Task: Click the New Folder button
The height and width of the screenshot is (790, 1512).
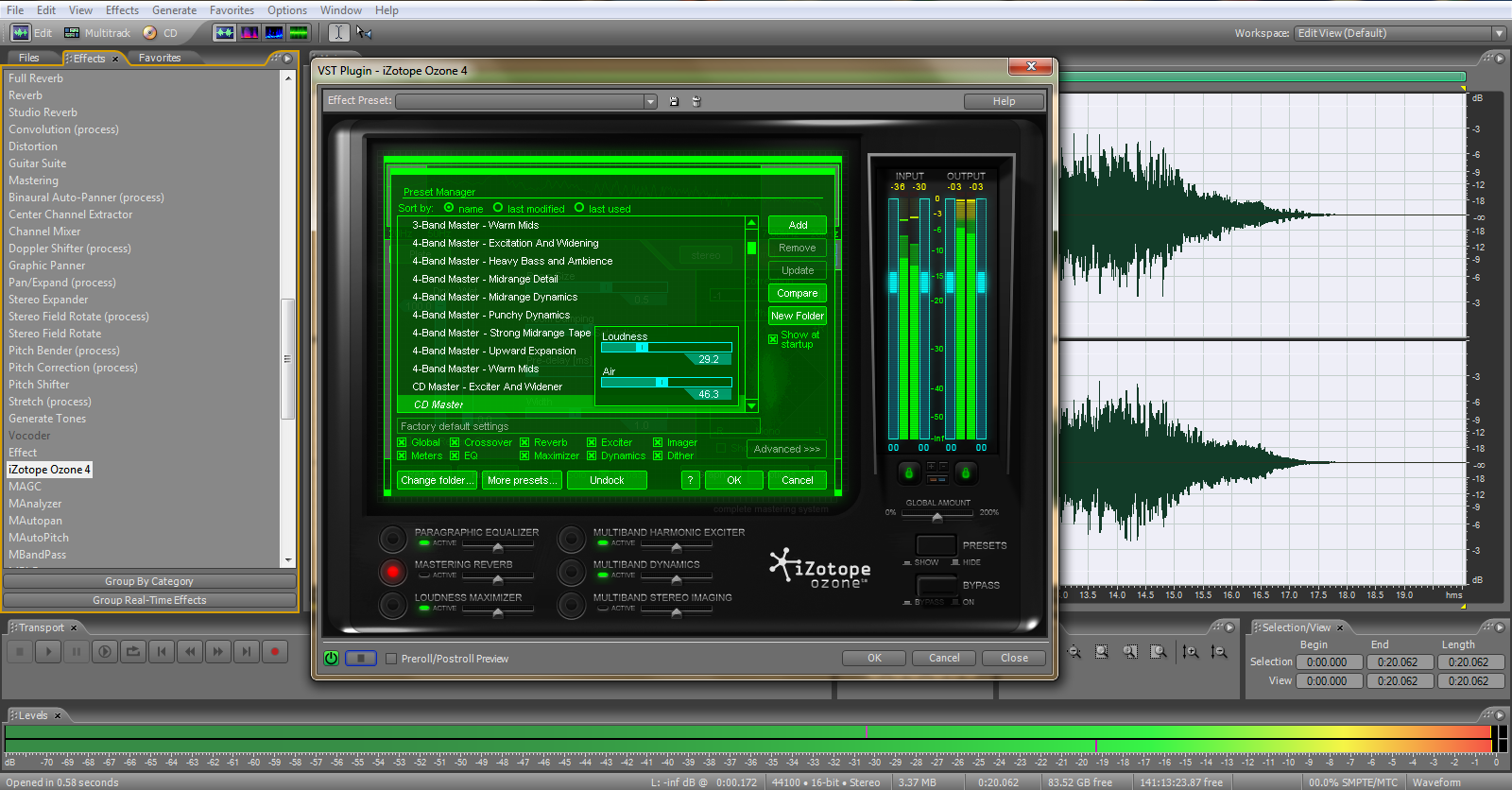Action: pyautogui.click(x=798, y=316)
